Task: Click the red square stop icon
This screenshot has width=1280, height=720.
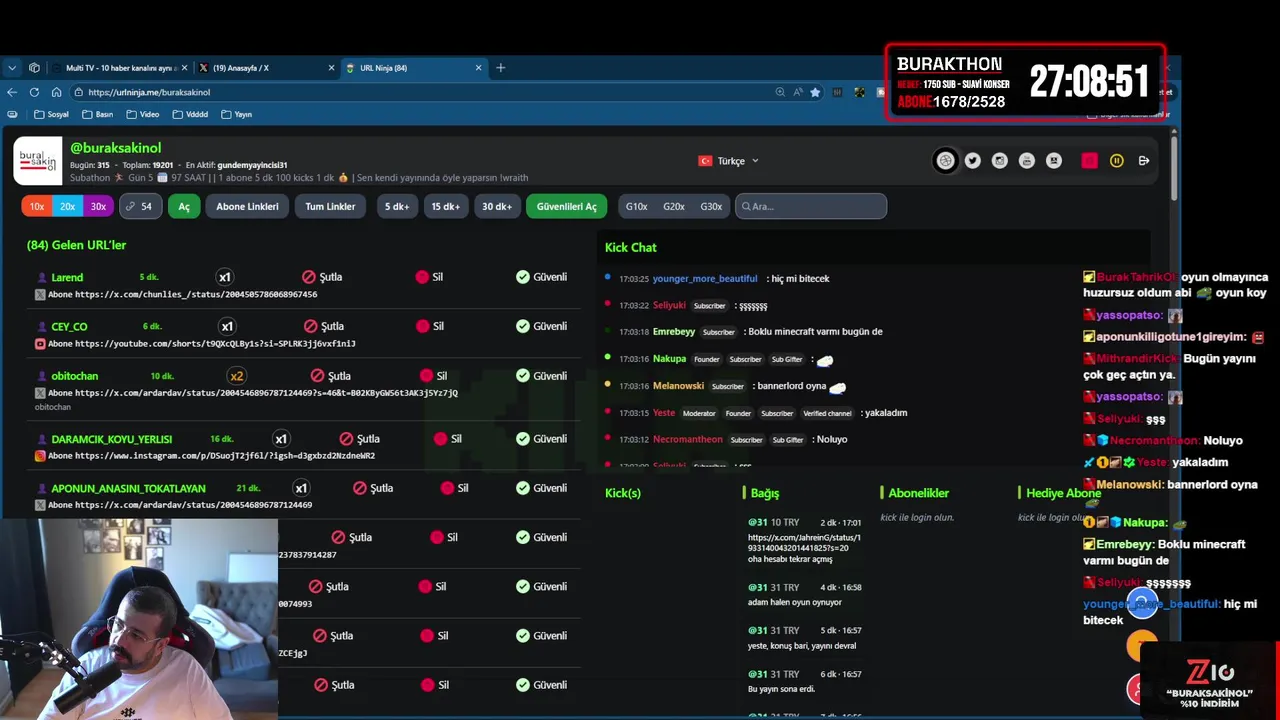Action: pos(1089,160)
